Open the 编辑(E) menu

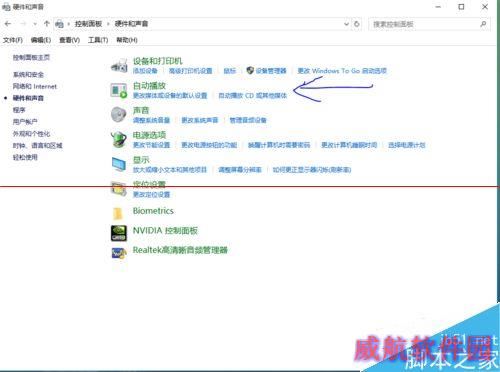tap(41, 40)
